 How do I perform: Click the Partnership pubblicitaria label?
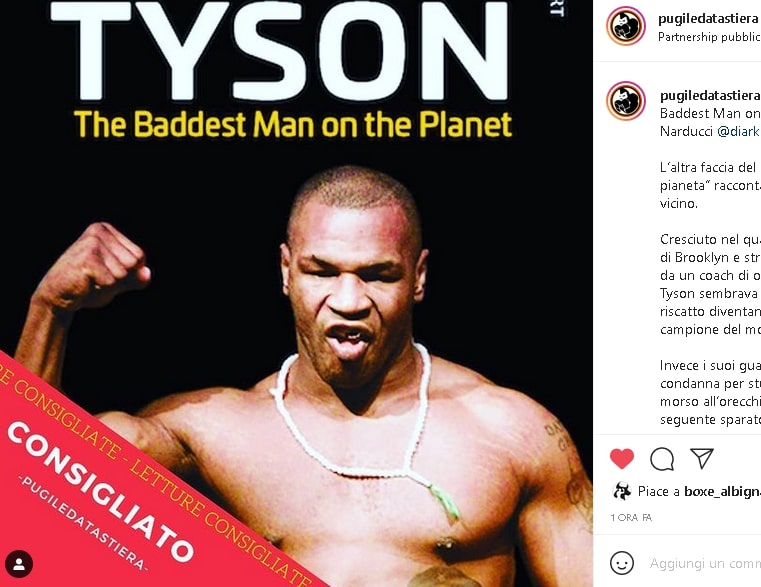709,37
